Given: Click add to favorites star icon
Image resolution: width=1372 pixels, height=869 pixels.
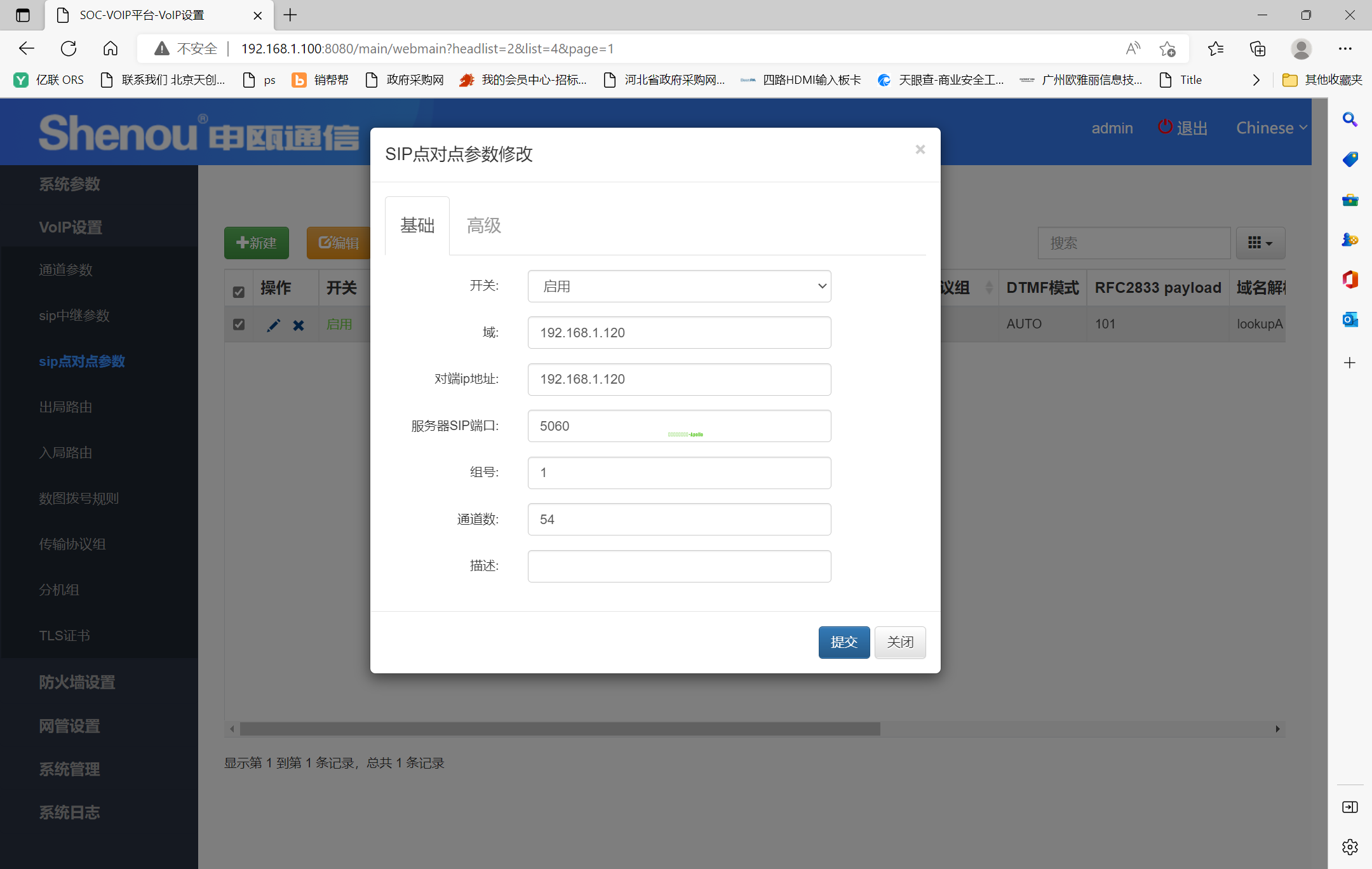Looking at the screenshot, I should 1167,48.
